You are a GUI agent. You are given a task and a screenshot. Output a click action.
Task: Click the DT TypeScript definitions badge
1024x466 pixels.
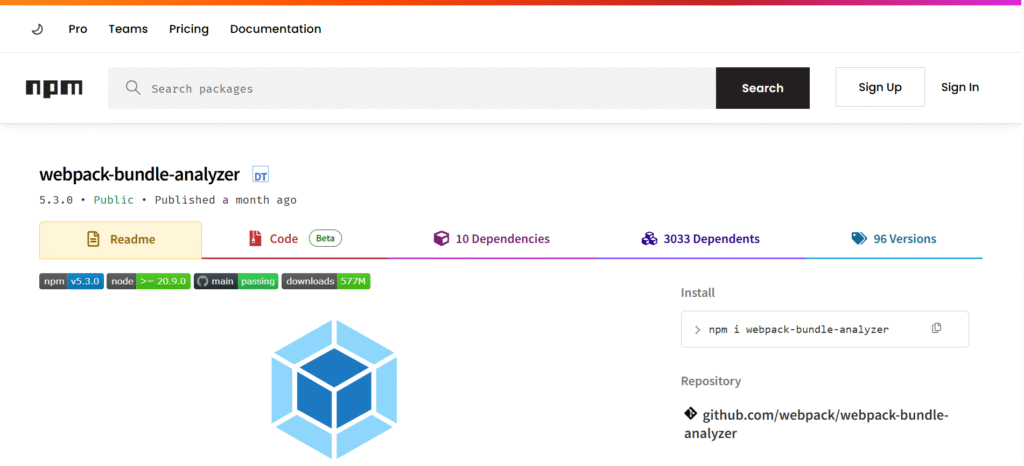tap(260, 175)
